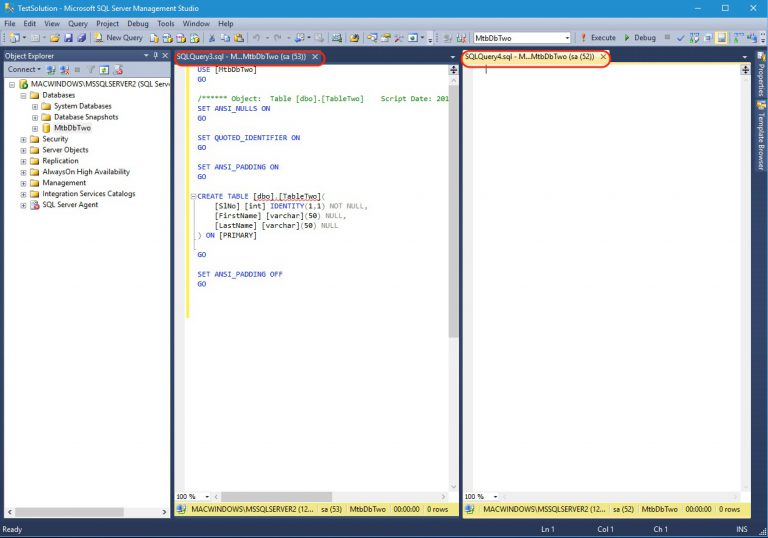
Task: Click Refresh icon in Object Explorer toolbar
Action: 103,70
